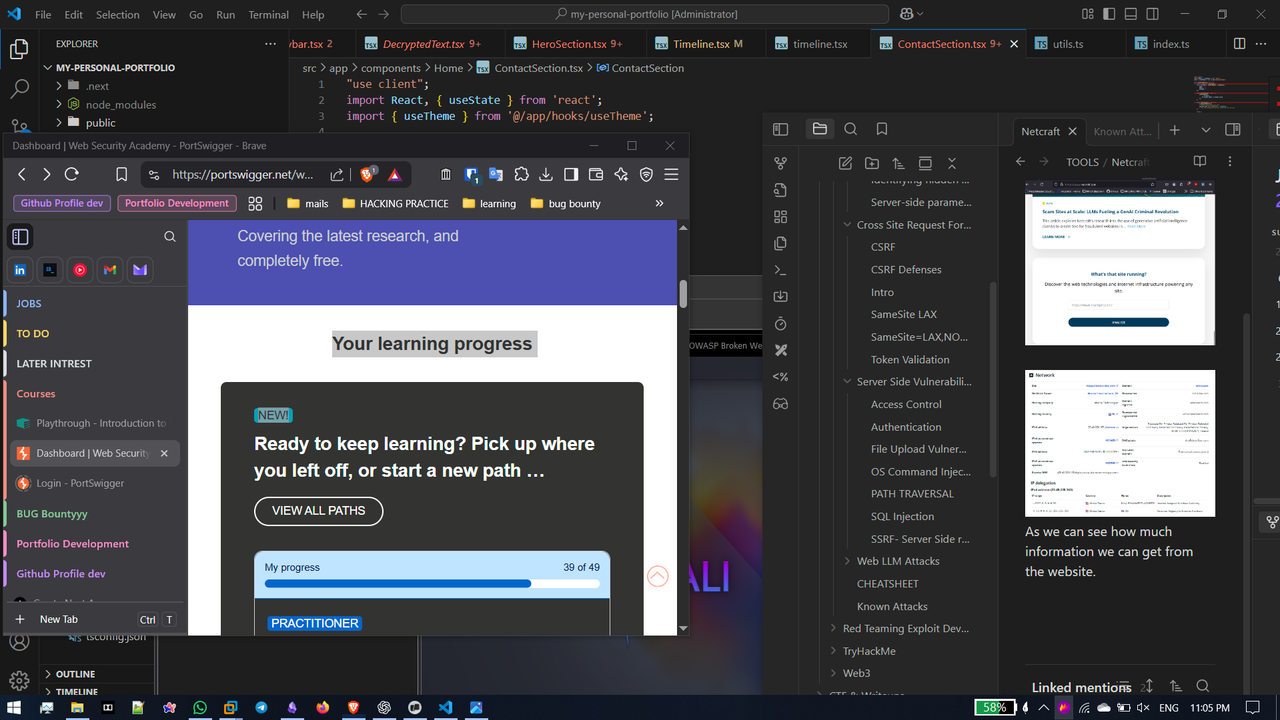The image size is (1280, 720).
Task: Open VS Code Manage gear icon
Action: [x=19, y=681]
